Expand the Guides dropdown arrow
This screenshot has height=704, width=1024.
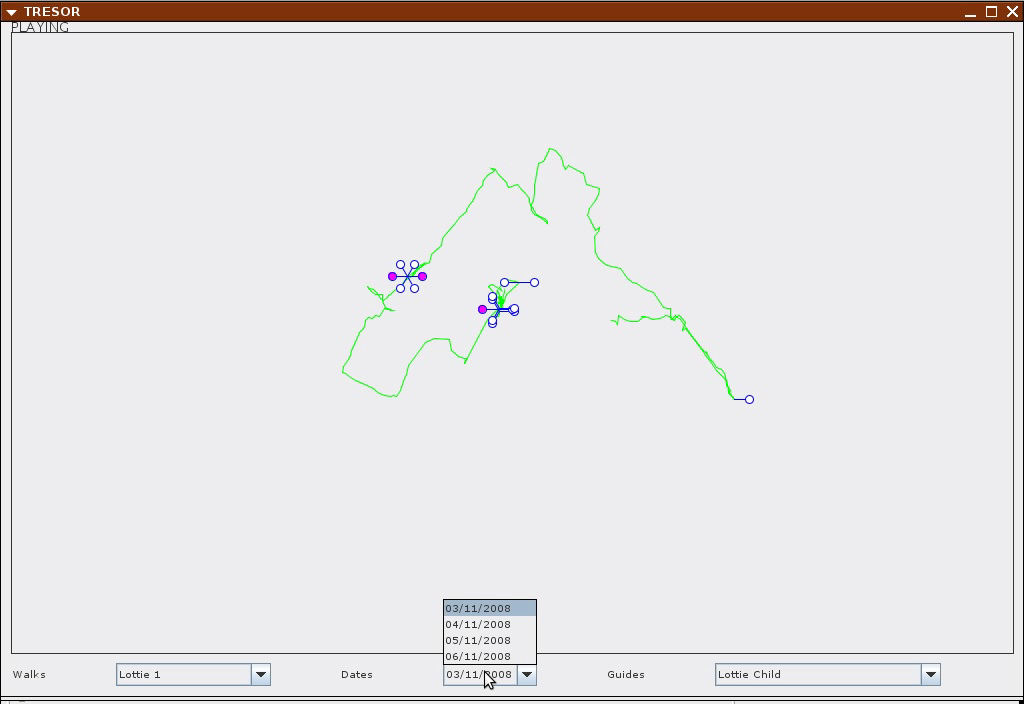(x=931, y=675)
